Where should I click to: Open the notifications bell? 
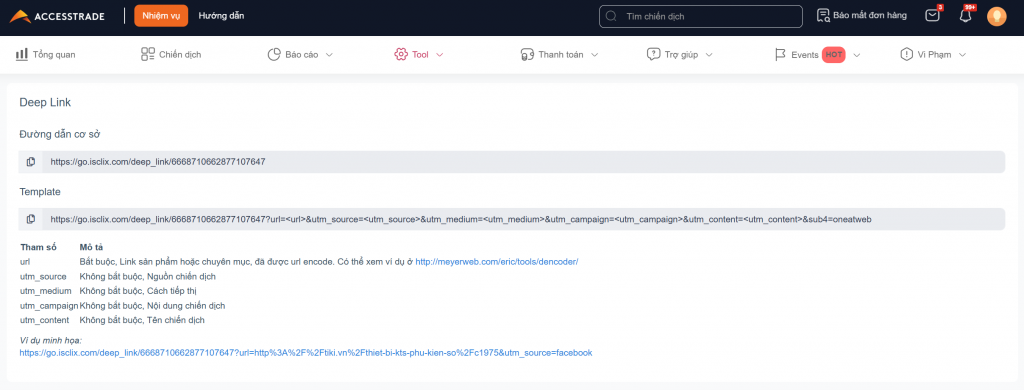tap(965, 16)
